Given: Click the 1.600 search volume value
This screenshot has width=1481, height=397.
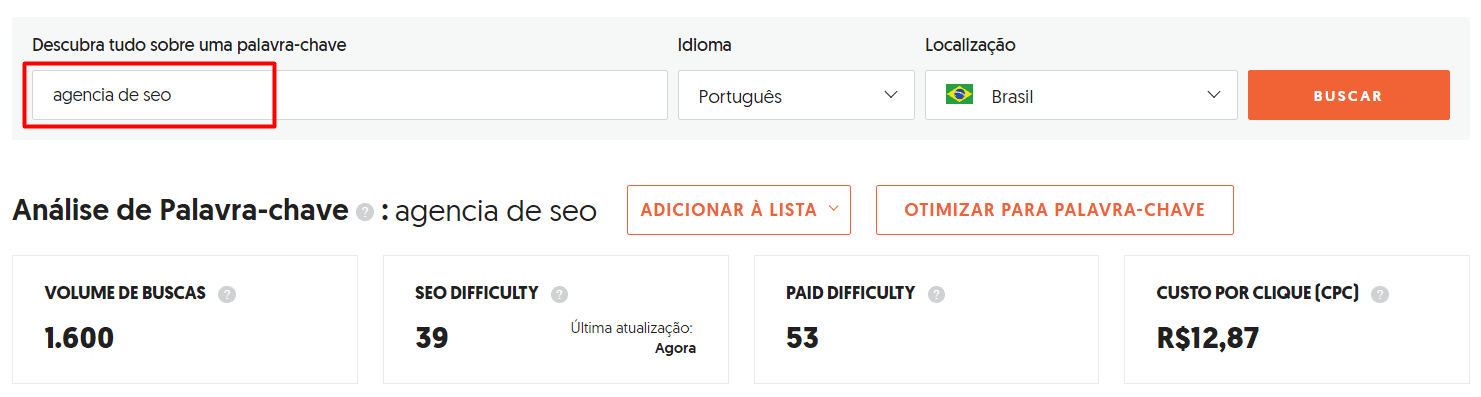Looking at the screenshot, I should tap(79, 338).
